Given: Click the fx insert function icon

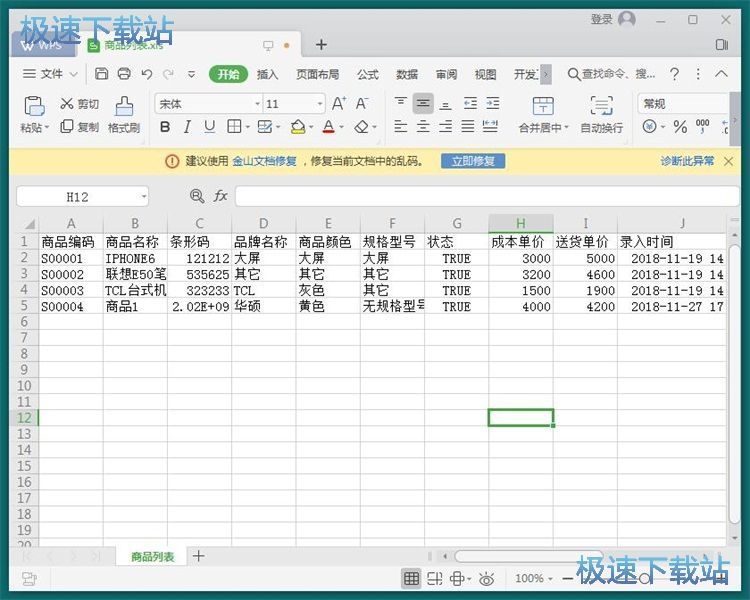Looking at the screenshot, I should point(220,196).
